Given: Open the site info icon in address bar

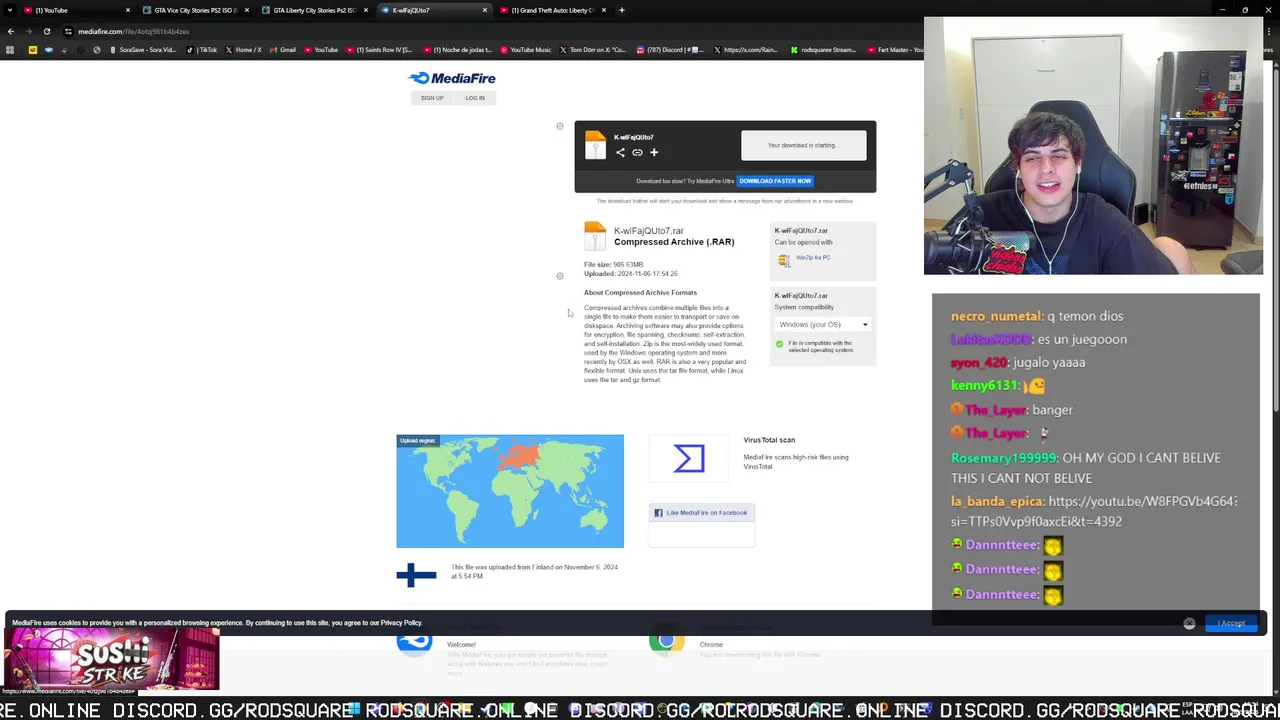Looking at the screenshot, I should click(x=68, y=31).
